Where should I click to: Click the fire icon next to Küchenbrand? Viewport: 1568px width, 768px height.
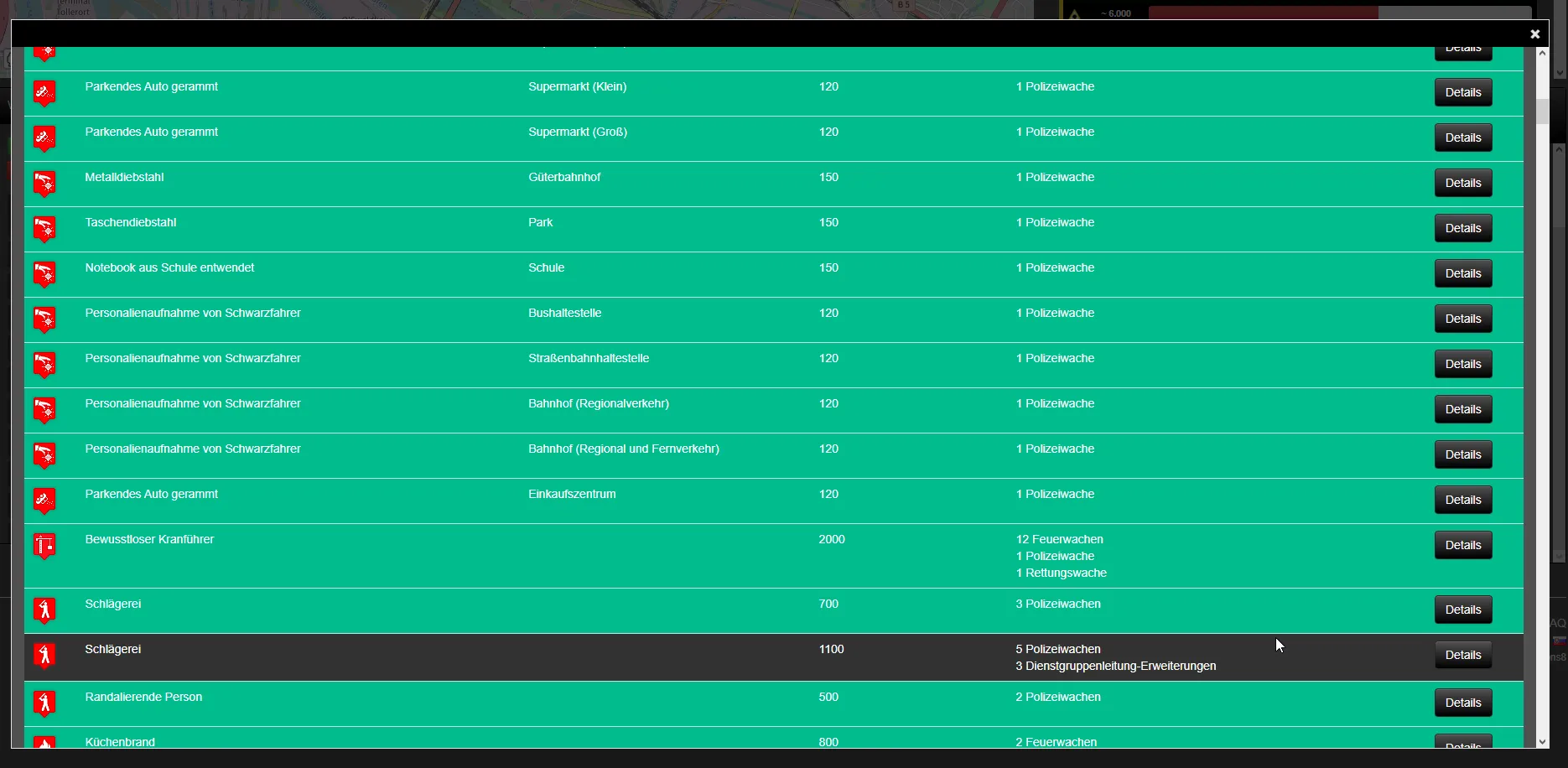point(44,742)
